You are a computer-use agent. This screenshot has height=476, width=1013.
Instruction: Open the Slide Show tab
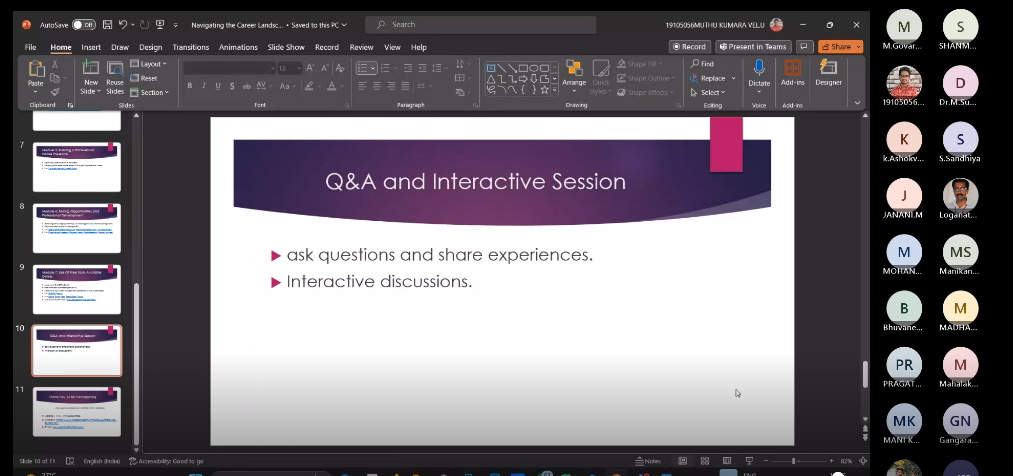click(285, 47)
